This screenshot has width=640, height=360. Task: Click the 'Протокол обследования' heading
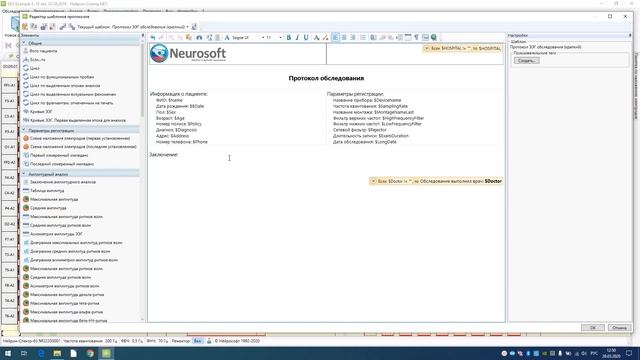pyautogui.click(x=326, y=78)
